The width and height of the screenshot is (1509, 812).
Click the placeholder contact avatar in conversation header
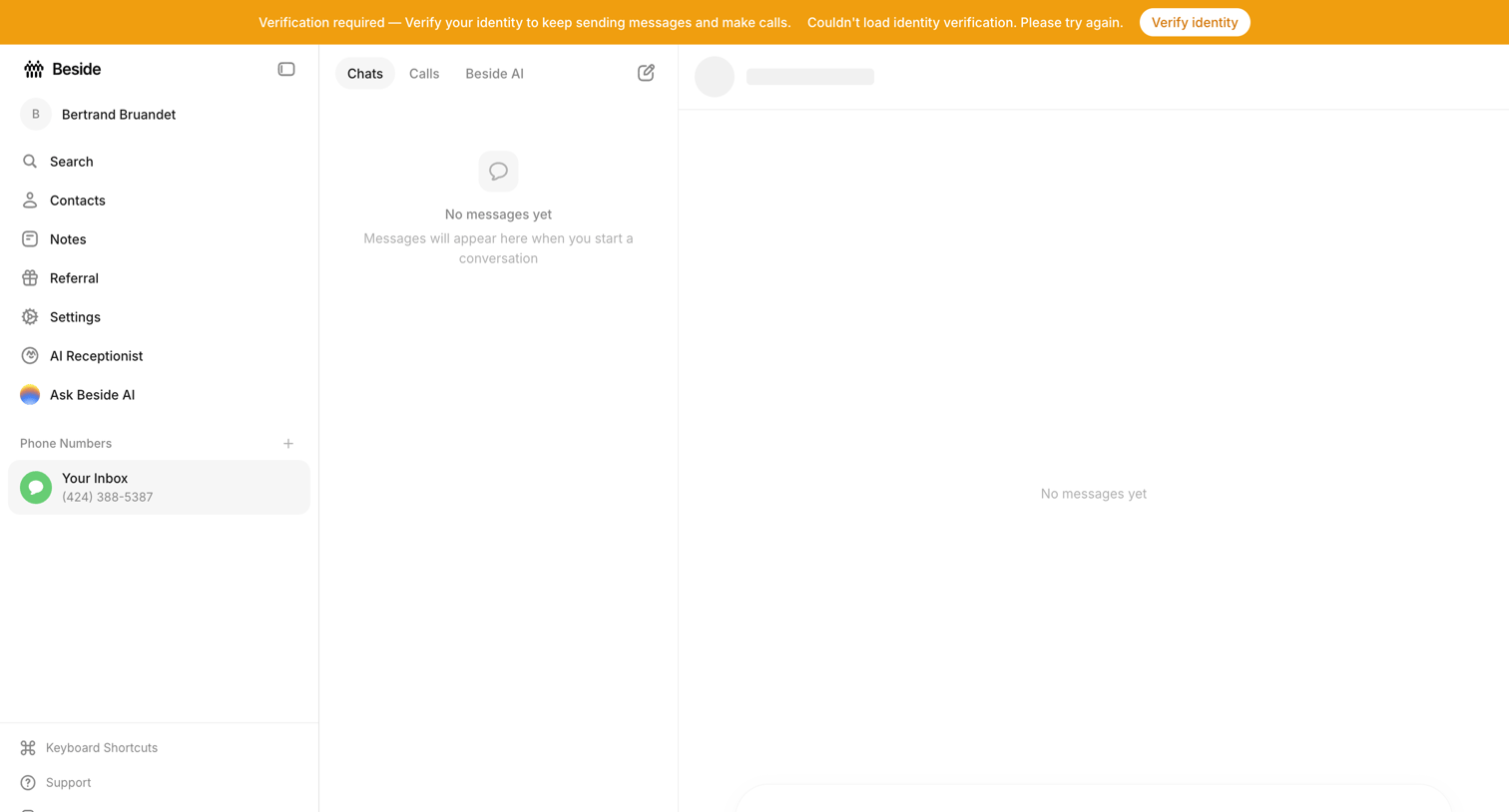715,77
